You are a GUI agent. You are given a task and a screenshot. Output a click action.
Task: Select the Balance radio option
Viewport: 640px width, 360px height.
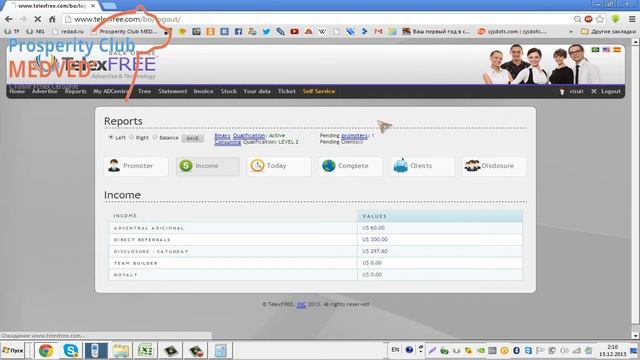[155, 138]
